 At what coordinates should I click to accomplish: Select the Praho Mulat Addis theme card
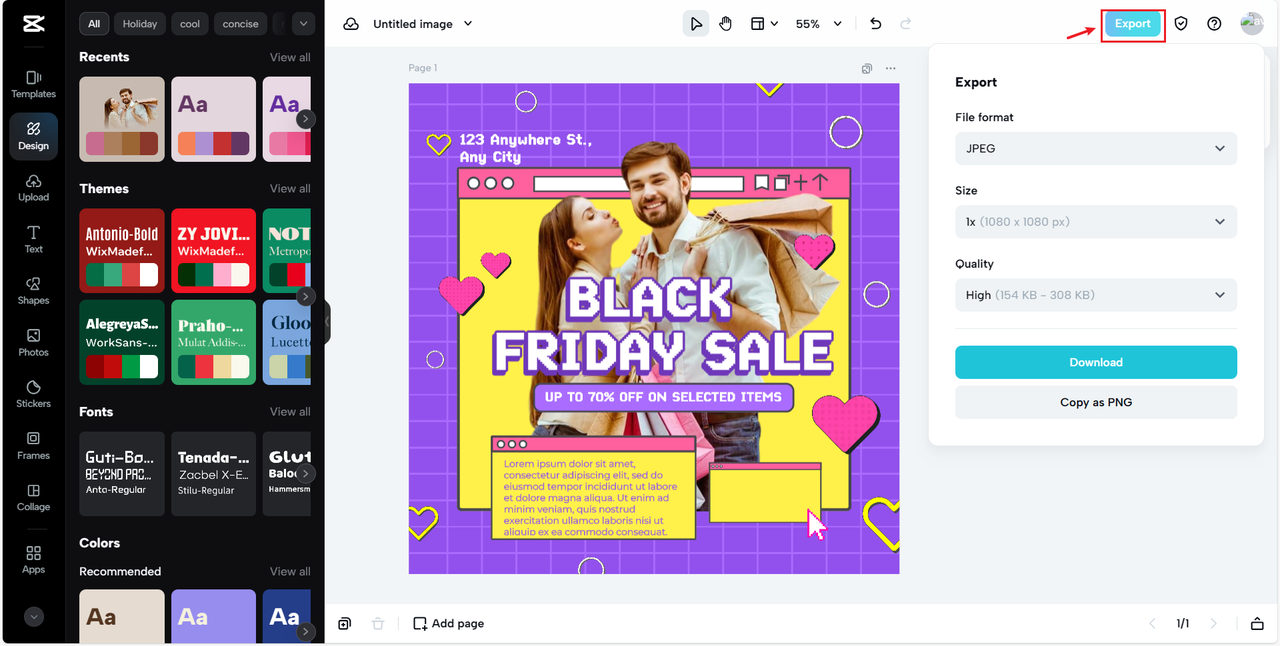point(213,342)
